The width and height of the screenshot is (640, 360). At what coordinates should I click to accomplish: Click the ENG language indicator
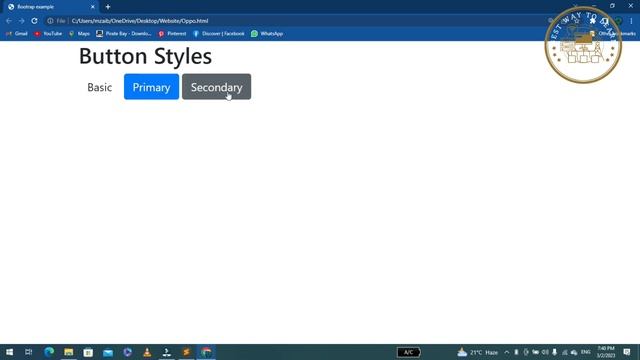coord(586,352)
